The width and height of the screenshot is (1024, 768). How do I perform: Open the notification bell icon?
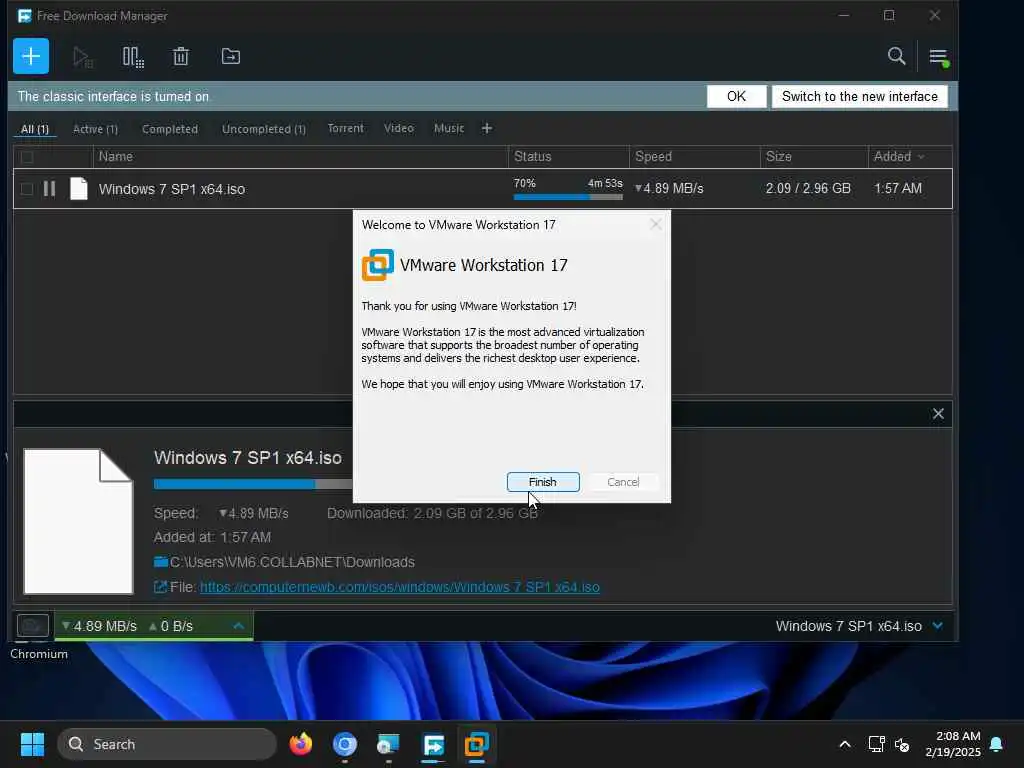(997, 744)
